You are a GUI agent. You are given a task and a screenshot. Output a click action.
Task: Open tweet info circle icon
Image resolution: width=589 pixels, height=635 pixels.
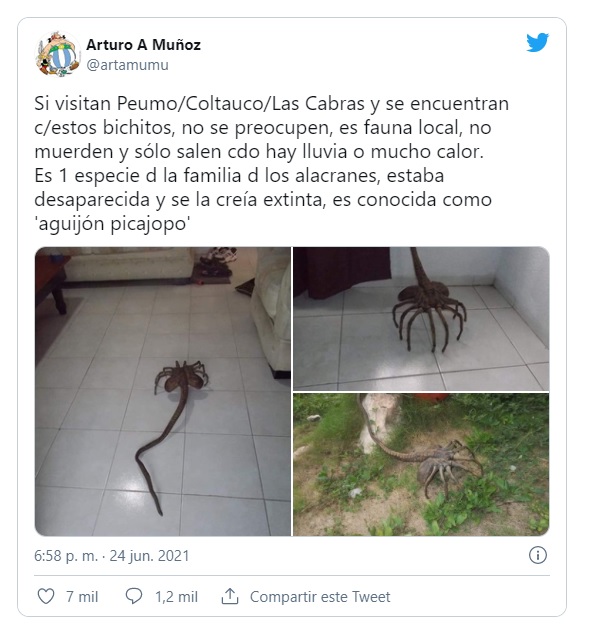538,555
